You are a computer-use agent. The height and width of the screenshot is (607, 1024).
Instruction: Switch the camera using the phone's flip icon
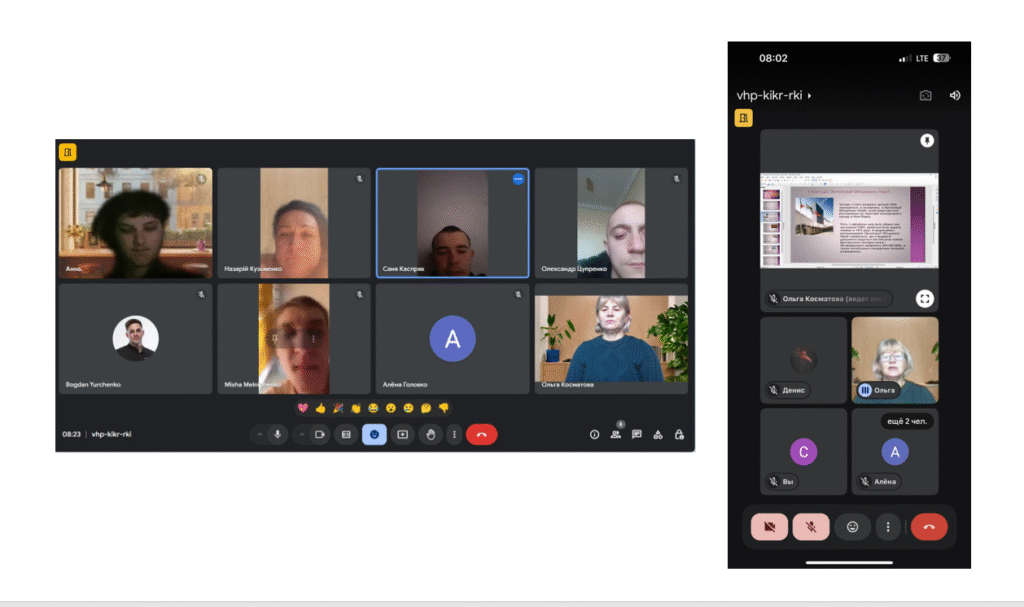pos(926,96)
